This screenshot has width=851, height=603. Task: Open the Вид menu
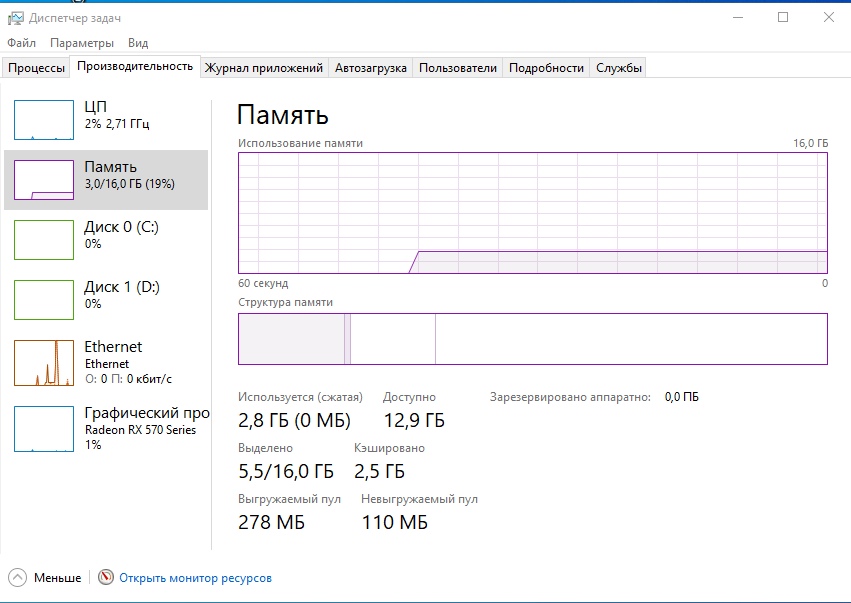[138, 43]
